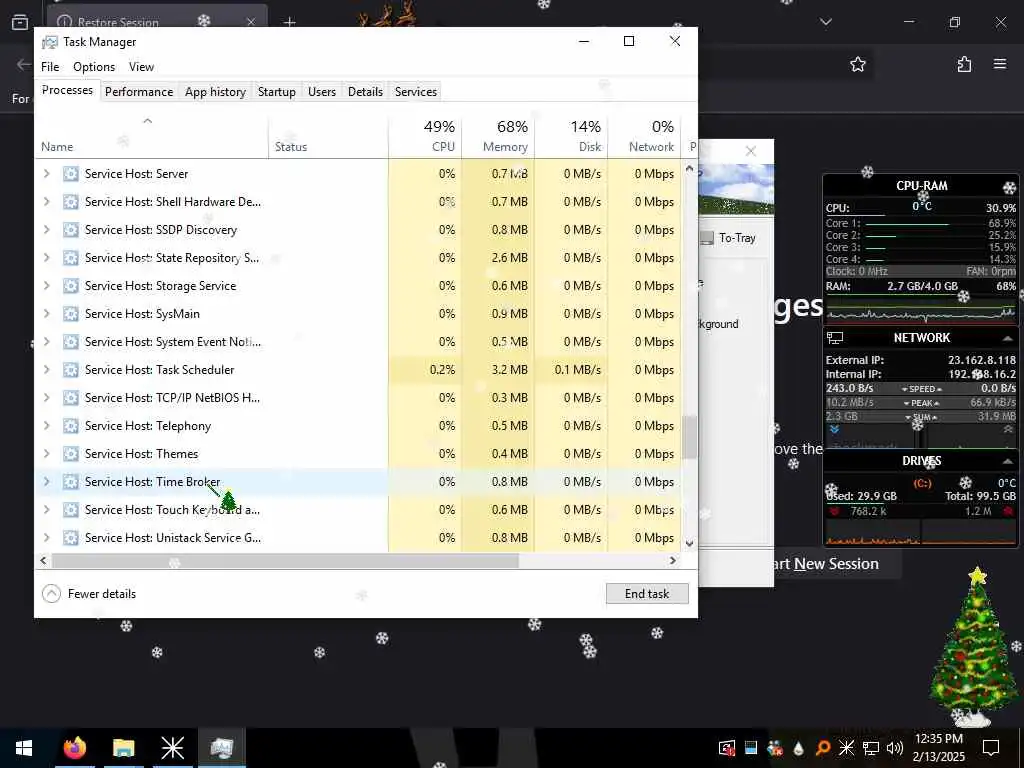The image size is (1024, 768).
Task: Sort processes by Name column header
Action: tap(152, 136)
